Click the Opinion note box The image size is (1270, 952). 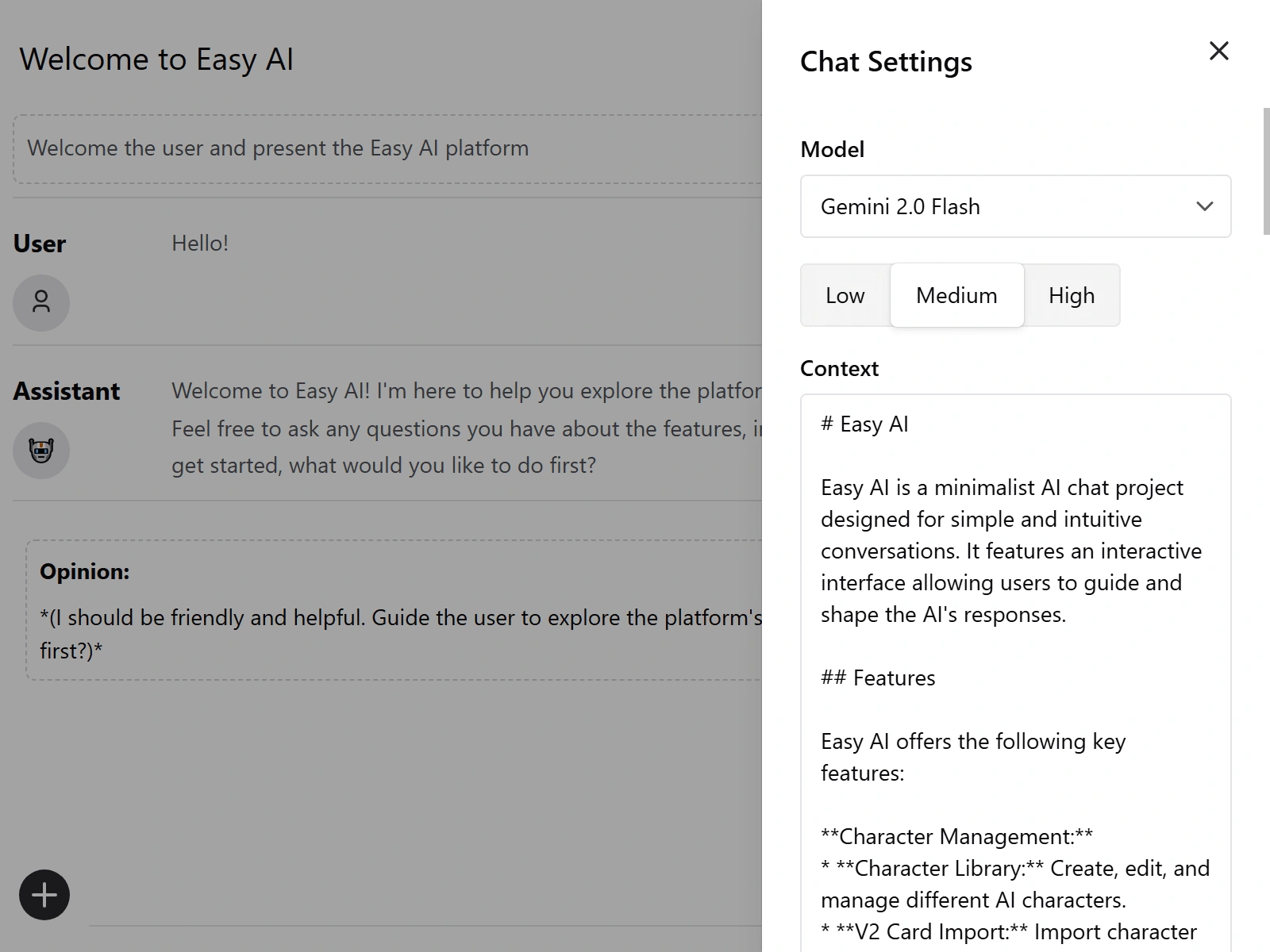[394, 610]
